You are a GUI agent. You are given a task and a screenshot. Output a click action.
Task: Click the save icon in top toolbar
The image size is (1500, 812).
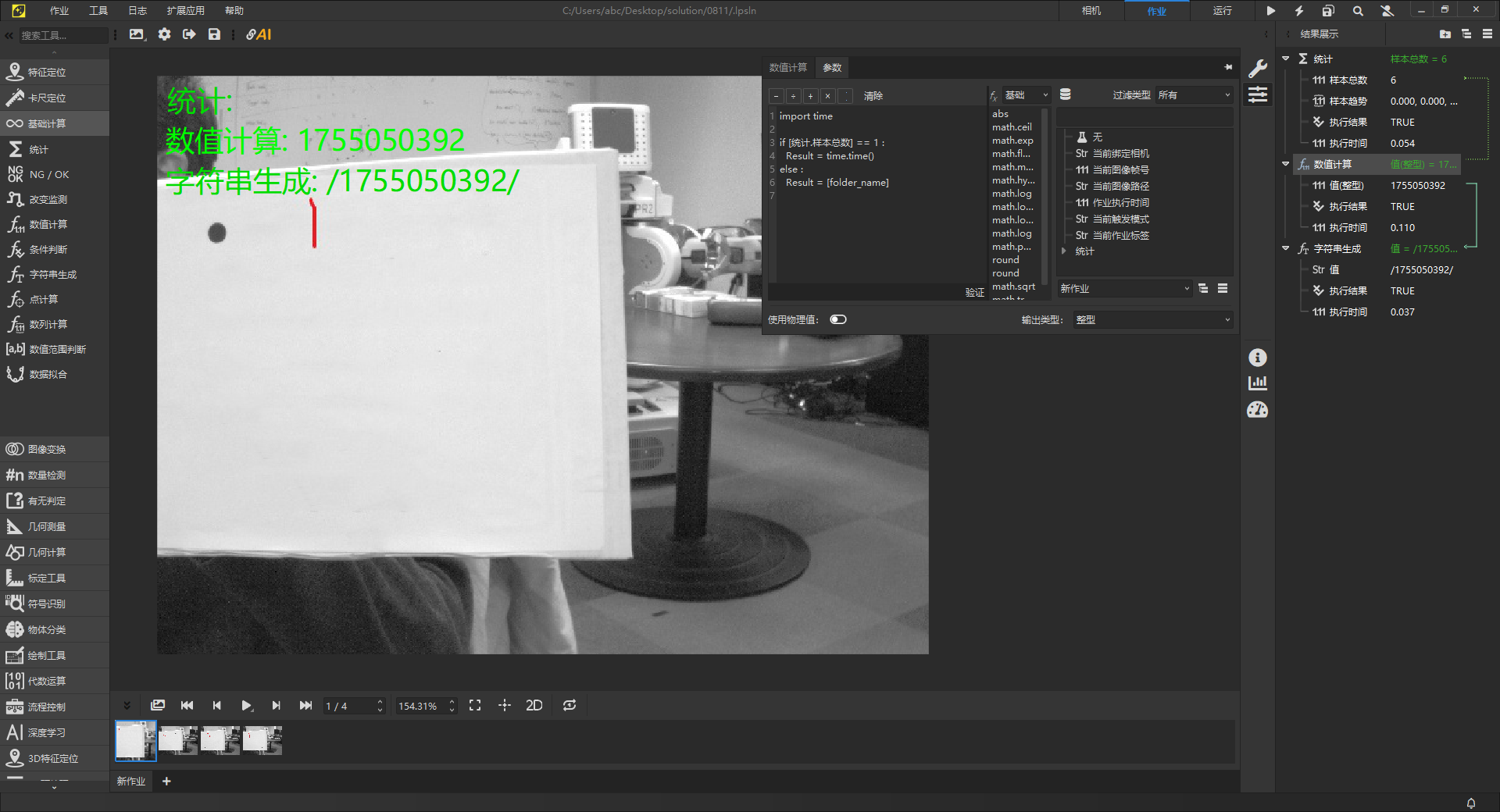point(214,34)
